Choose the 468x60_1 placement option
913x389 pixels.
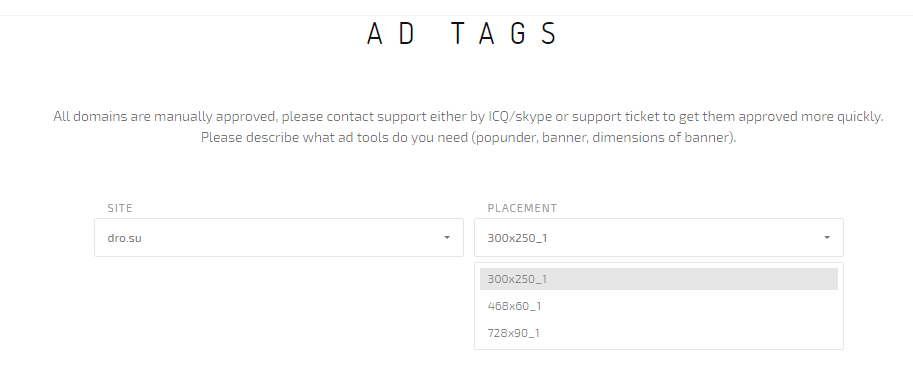[659, 306]
